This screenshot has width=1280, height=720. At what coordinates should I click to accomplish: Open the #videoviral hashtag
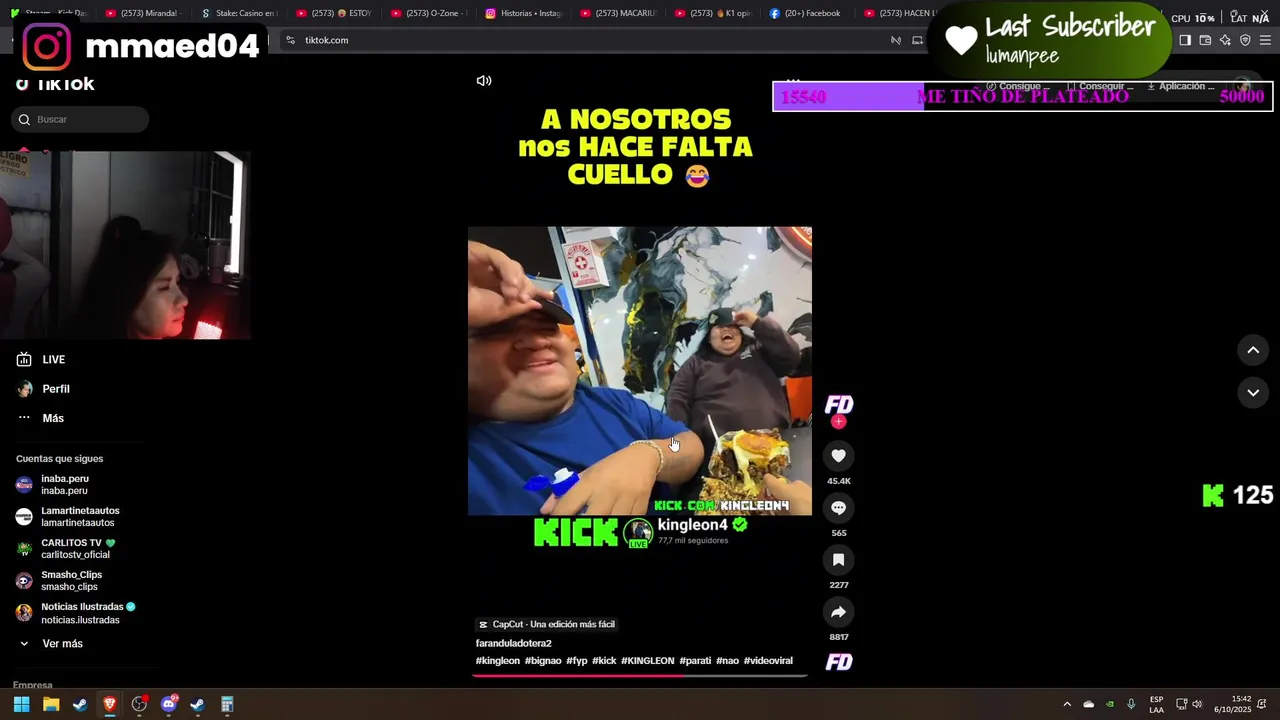768,661
